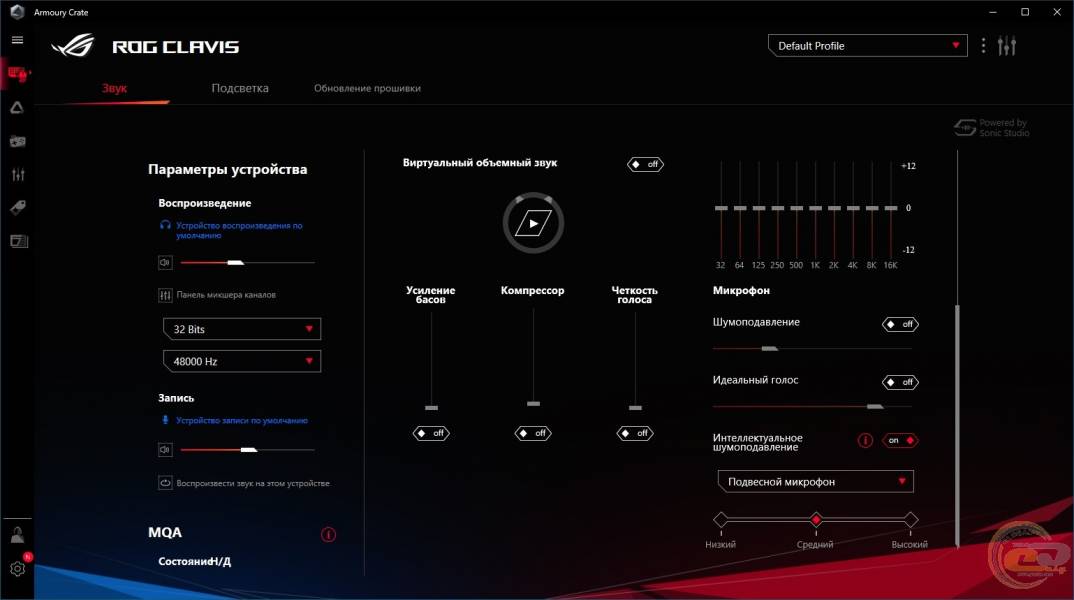Toggle Шумоподавление microphone switch
The width and height of the screenshot is (1074, 600).
tap(900, 325)
